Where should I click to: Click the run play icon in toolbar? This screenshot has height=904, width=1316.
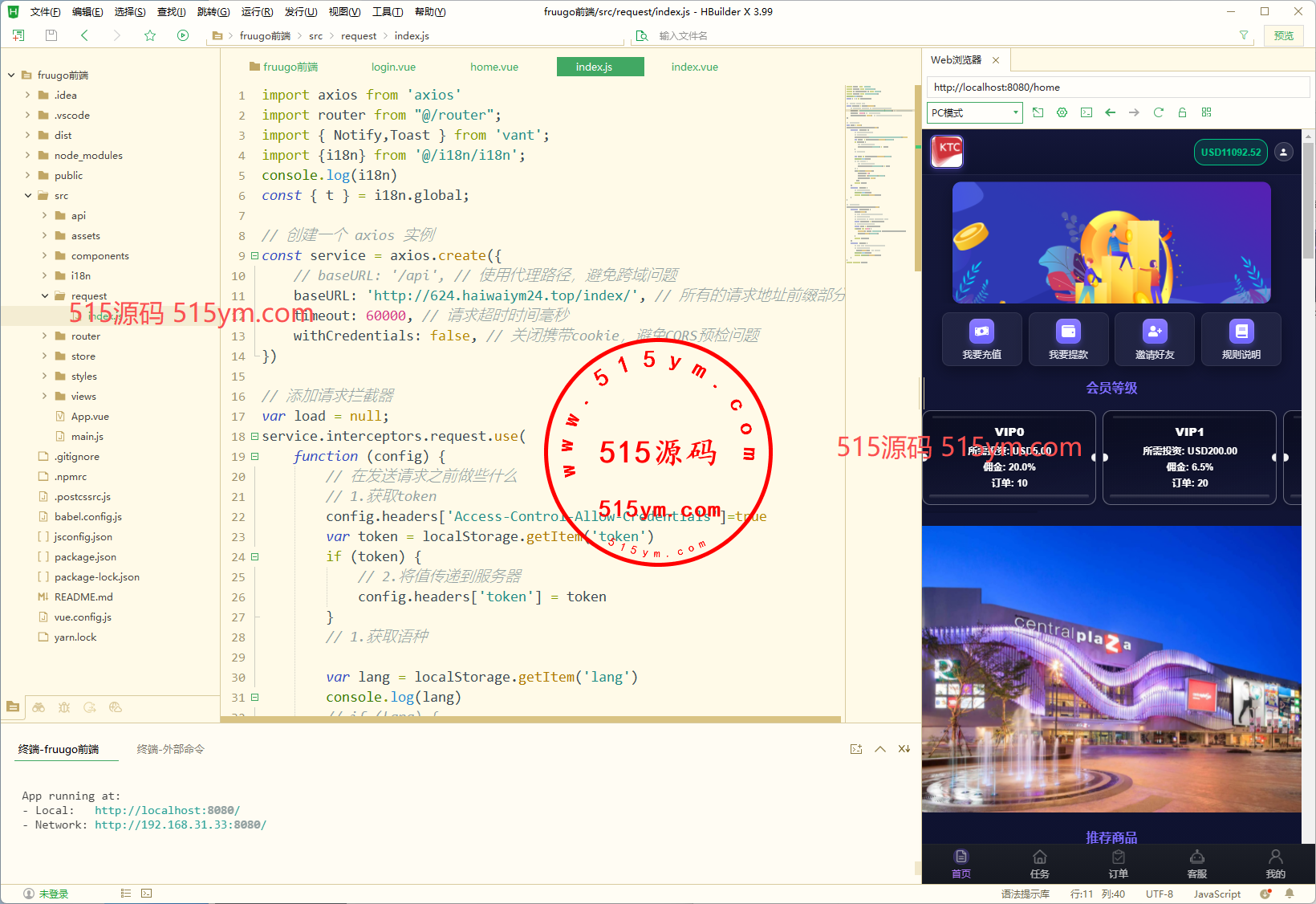pyautogui.click(x=183, y=35)
